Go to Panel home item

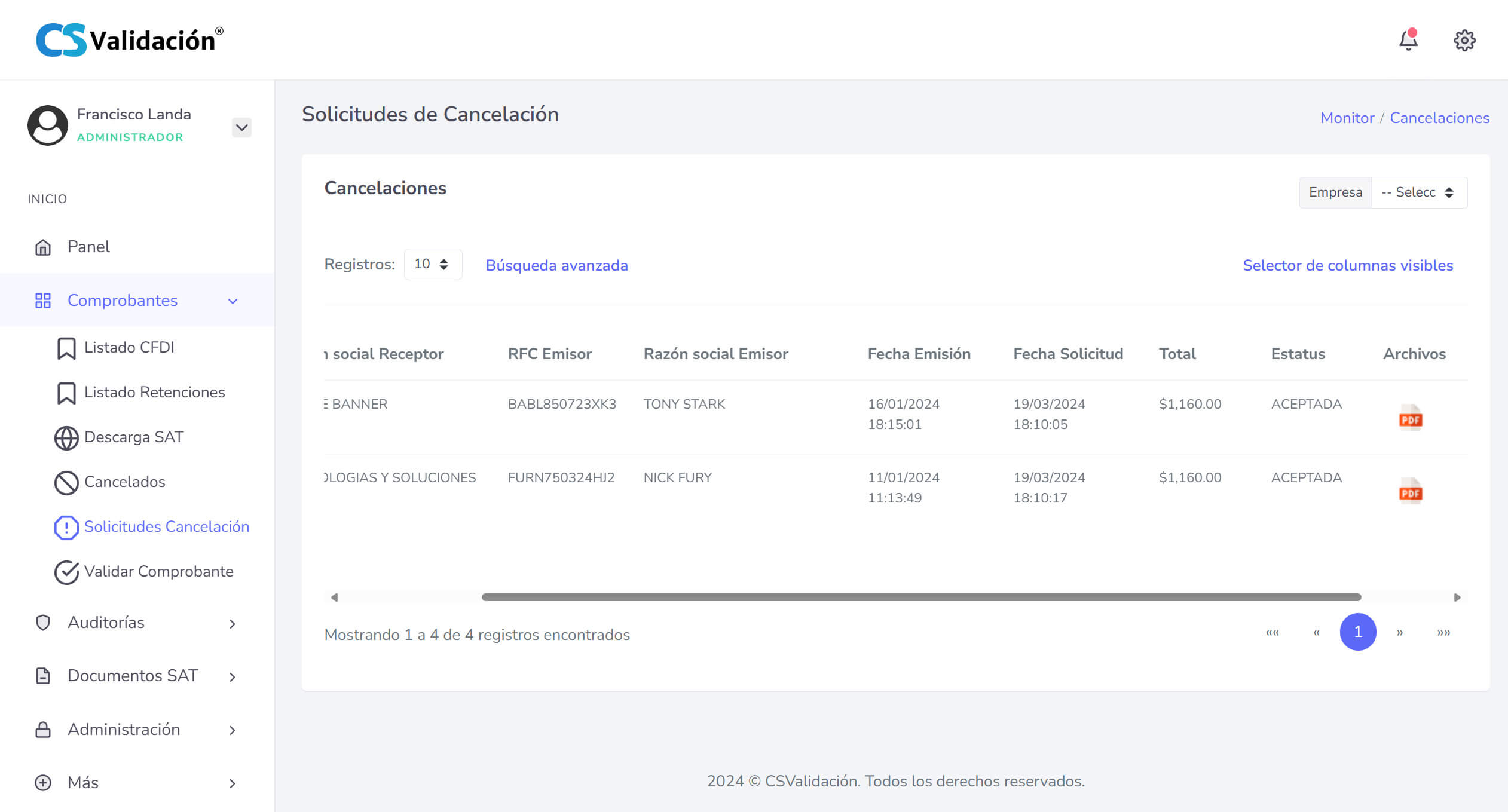[x=88, y=247]
